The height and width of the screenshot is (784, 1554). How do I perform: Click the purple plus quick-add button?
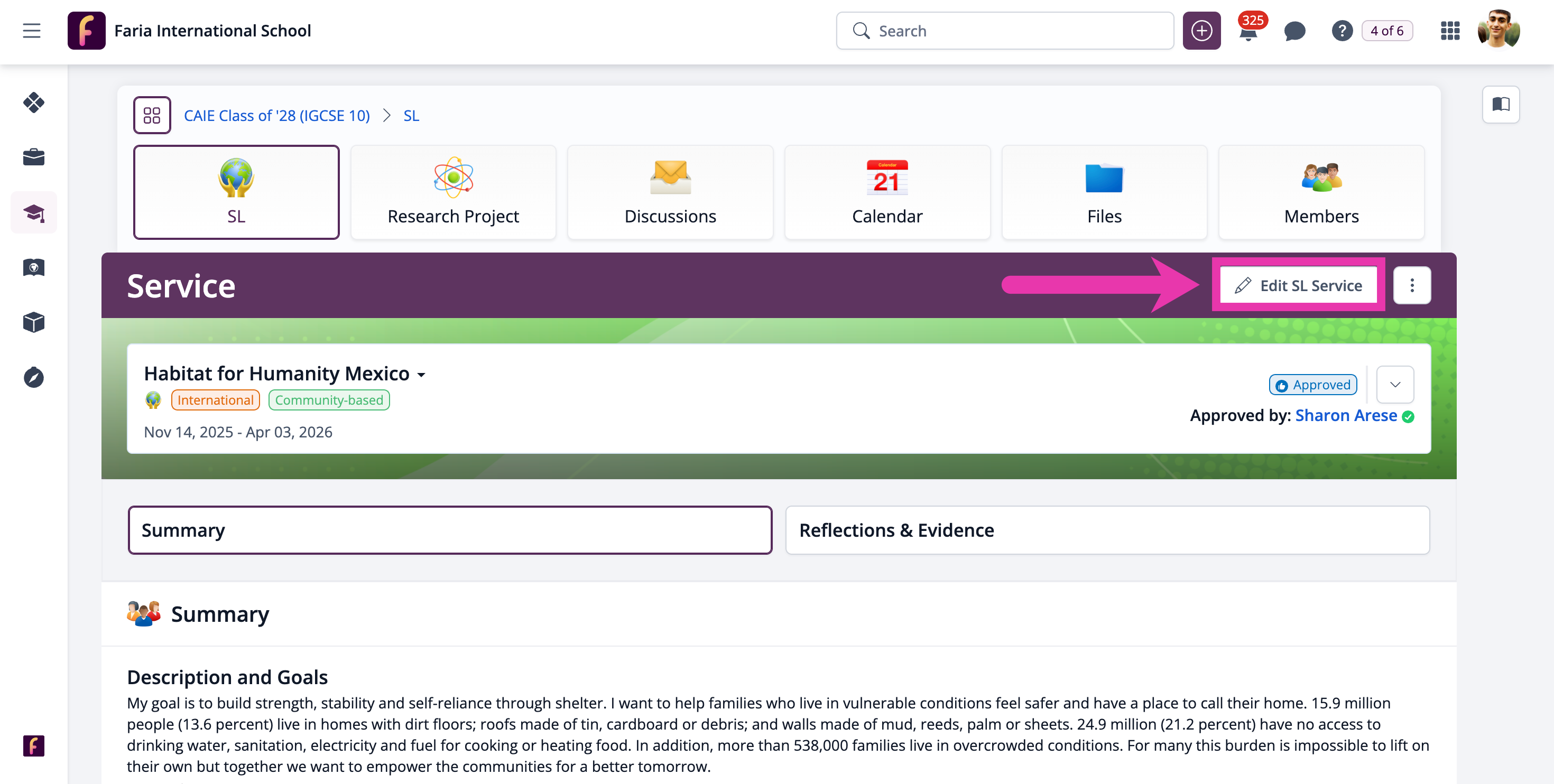coord(1201,31)
